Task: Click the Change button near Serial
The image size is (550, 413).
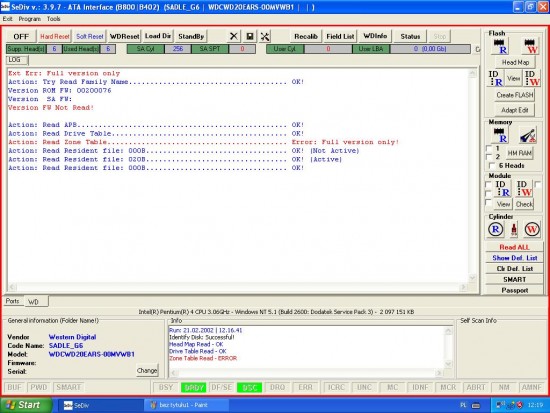Action: click(147, 371)
